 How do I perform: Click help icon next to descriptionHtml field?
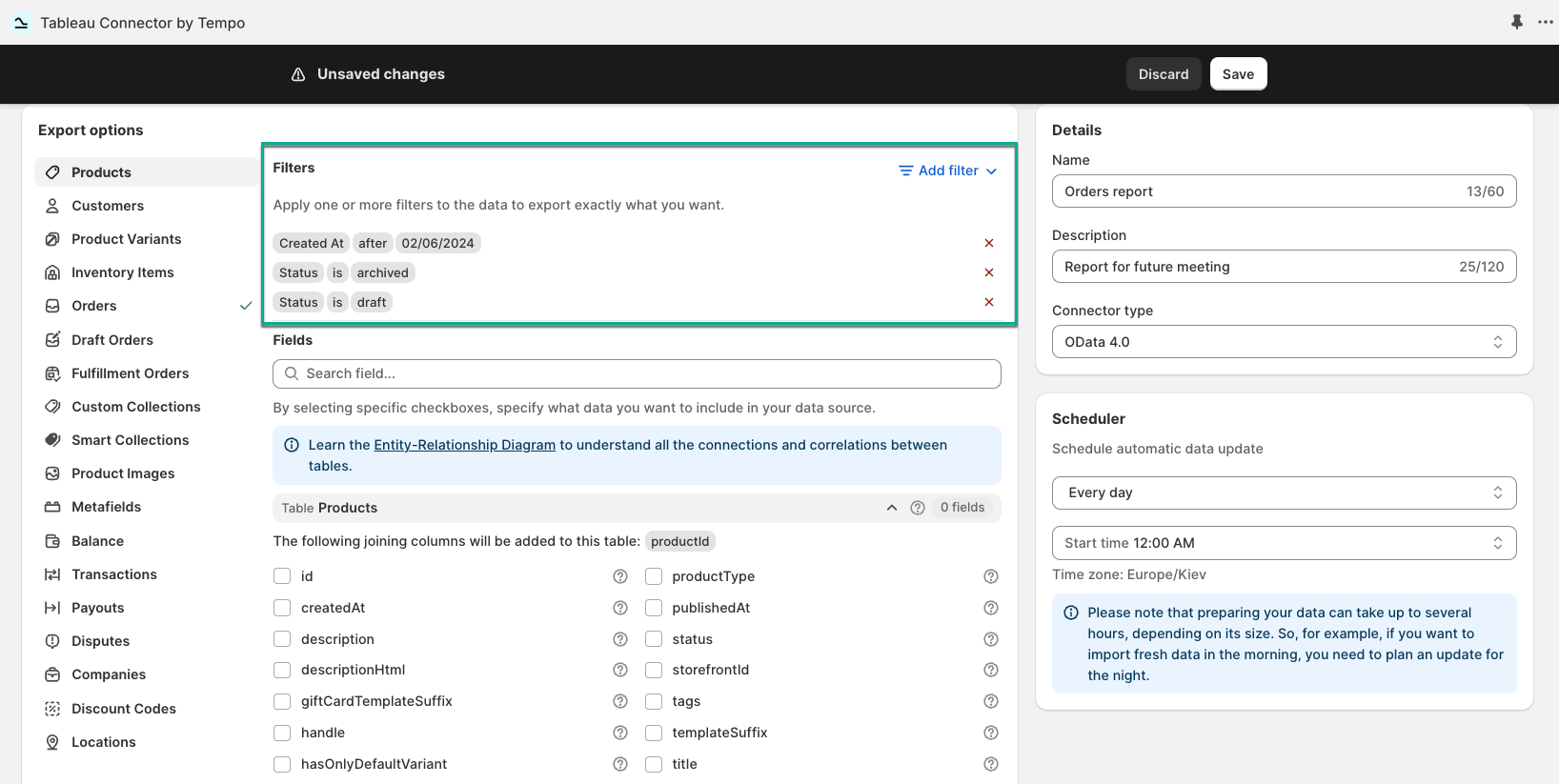coord(620,670)
